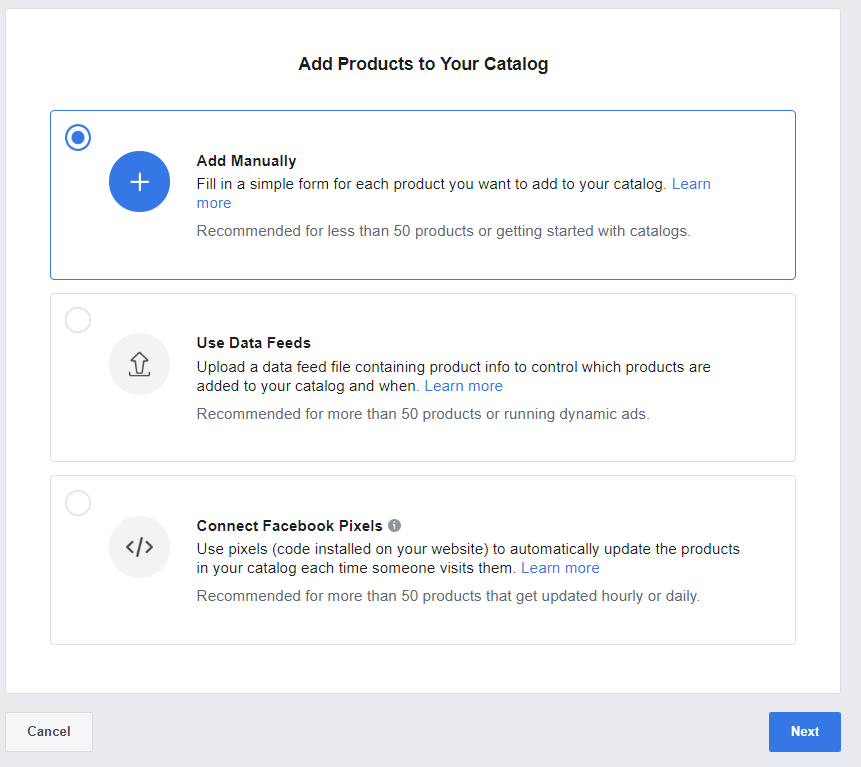Click the Use Data Feeds heading

254,343
